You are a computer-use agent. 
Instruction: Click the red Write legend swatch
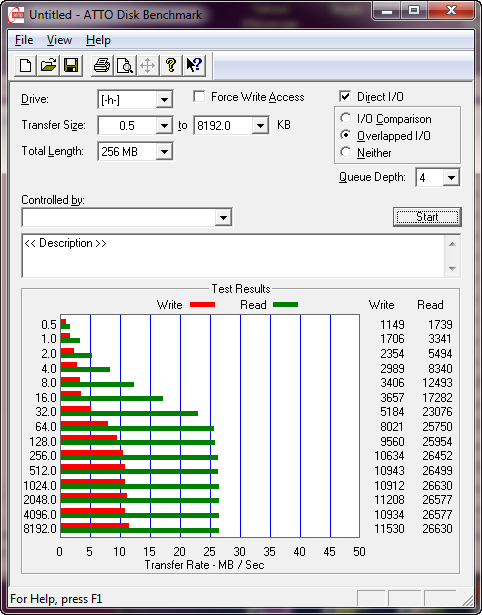[202, 304]
